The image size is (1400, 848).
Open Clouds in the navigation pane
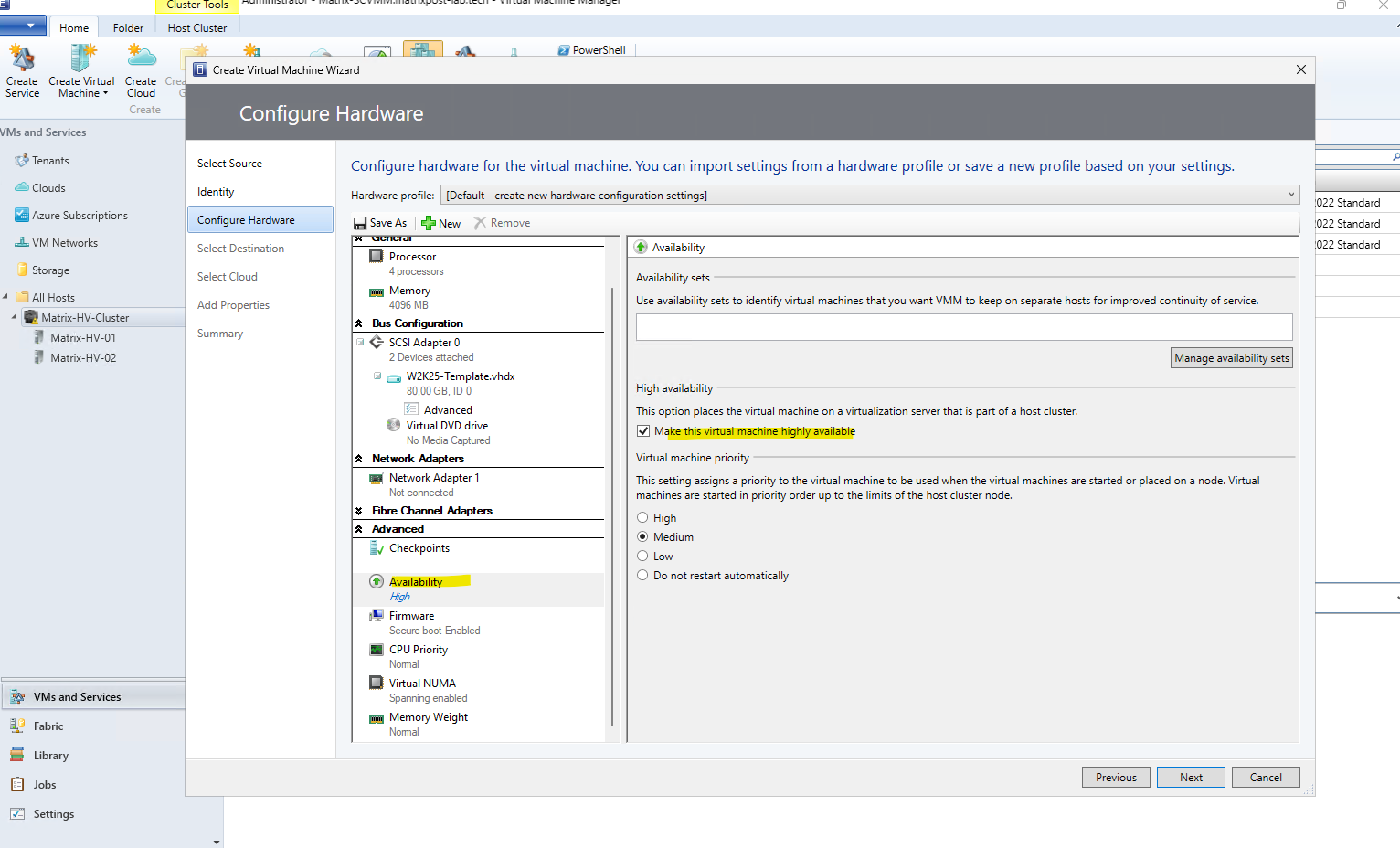(48, 188)
